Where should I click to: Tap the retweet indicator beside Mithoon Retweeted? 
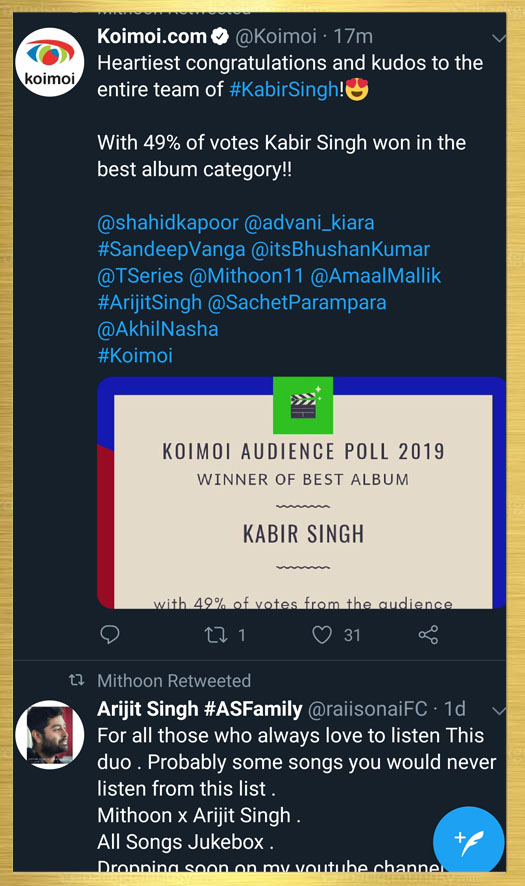tap(76, 680)
